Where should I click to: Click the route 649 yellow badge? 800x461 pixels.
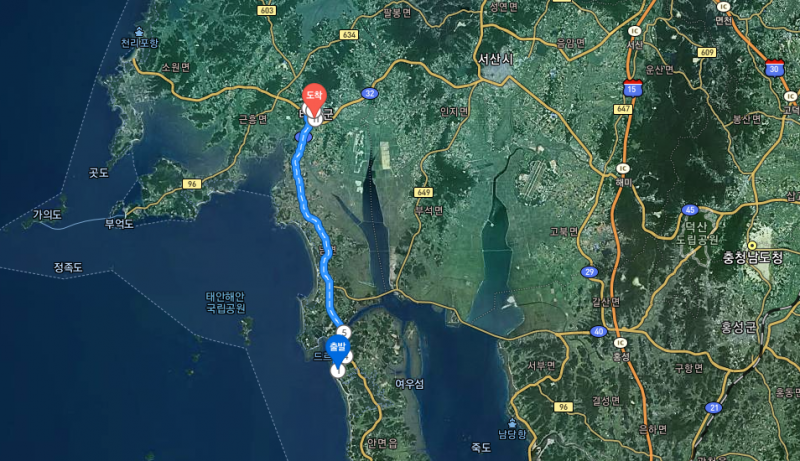(x=423, y=192)
